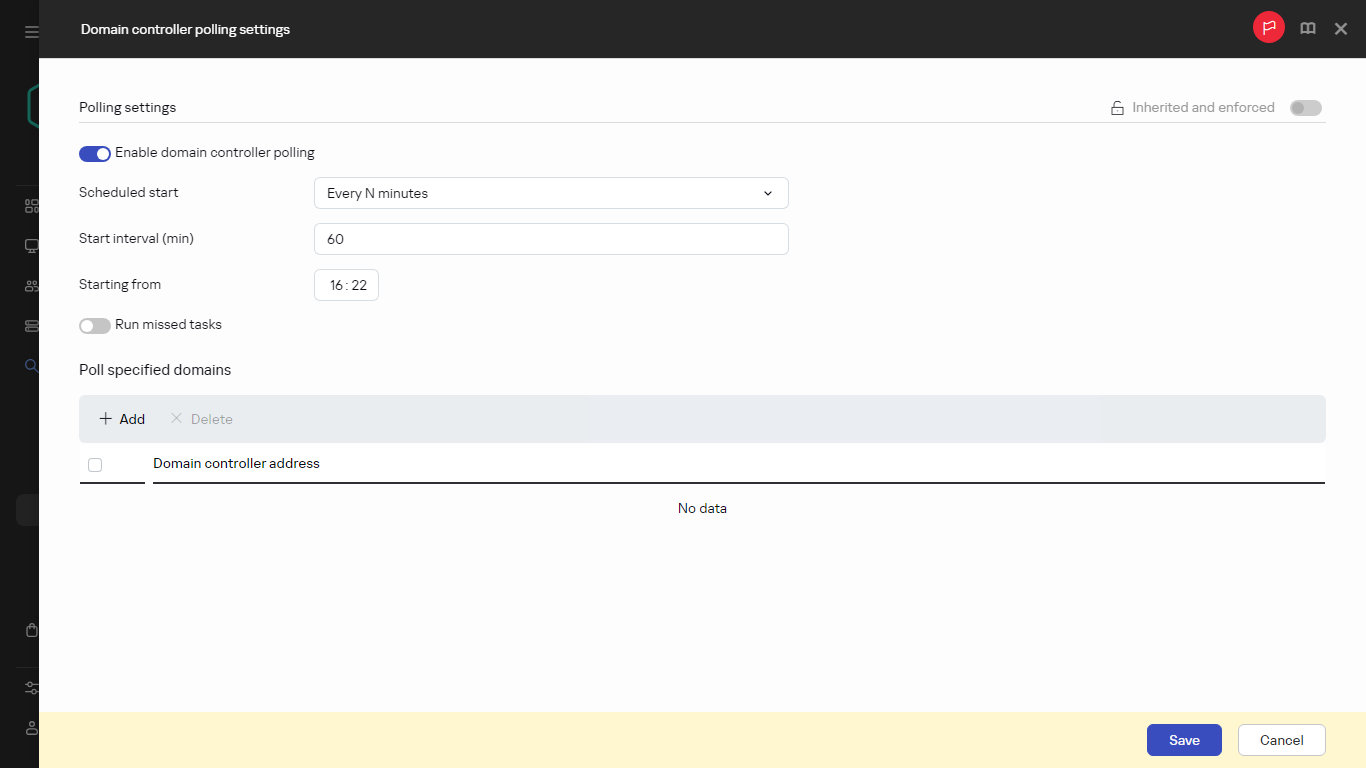Select all rows in the domains table
Image resolution: width=1366 pixels, height=768 pixels.
(x=95, y=464)
